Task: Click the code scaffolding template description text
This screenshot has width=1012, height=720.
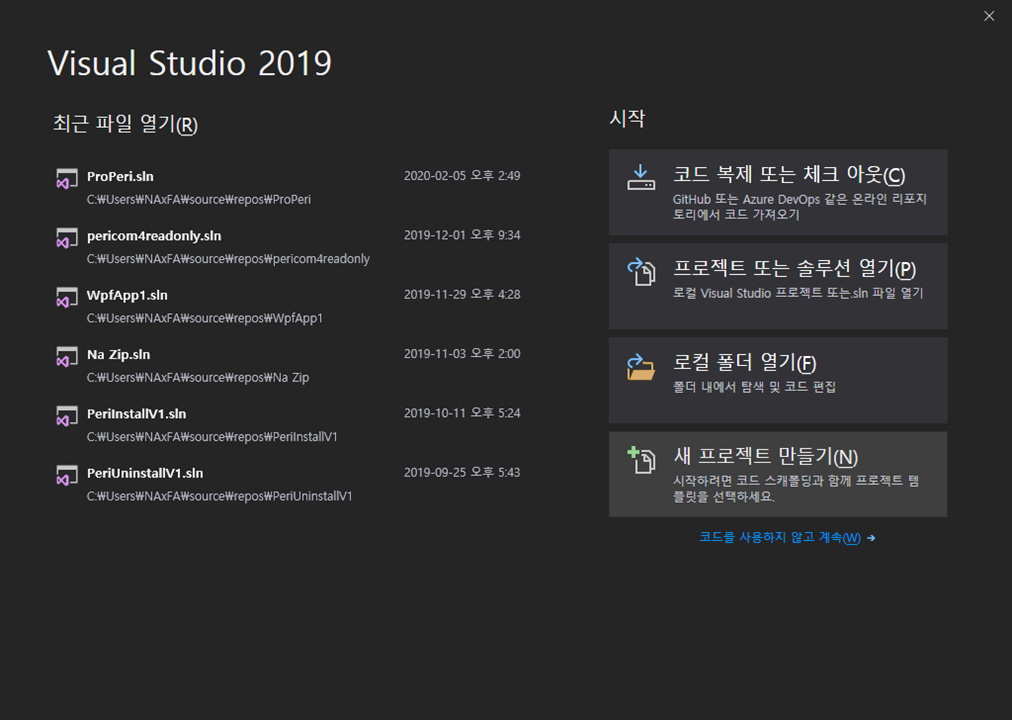Action: 796,488
